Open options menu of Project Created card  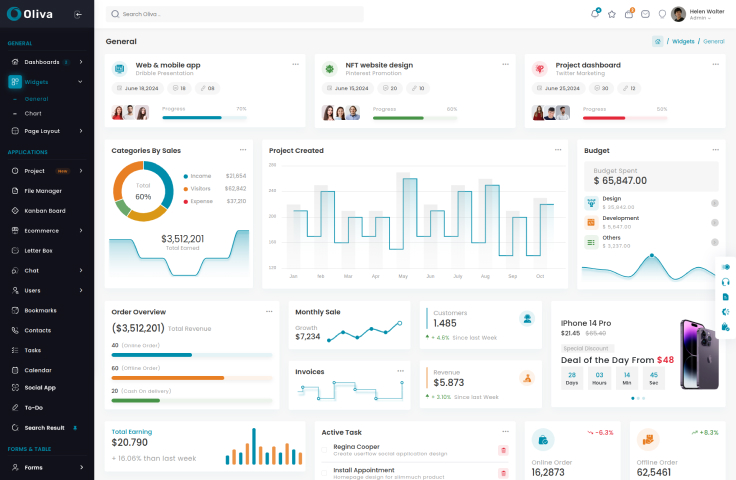558,150
